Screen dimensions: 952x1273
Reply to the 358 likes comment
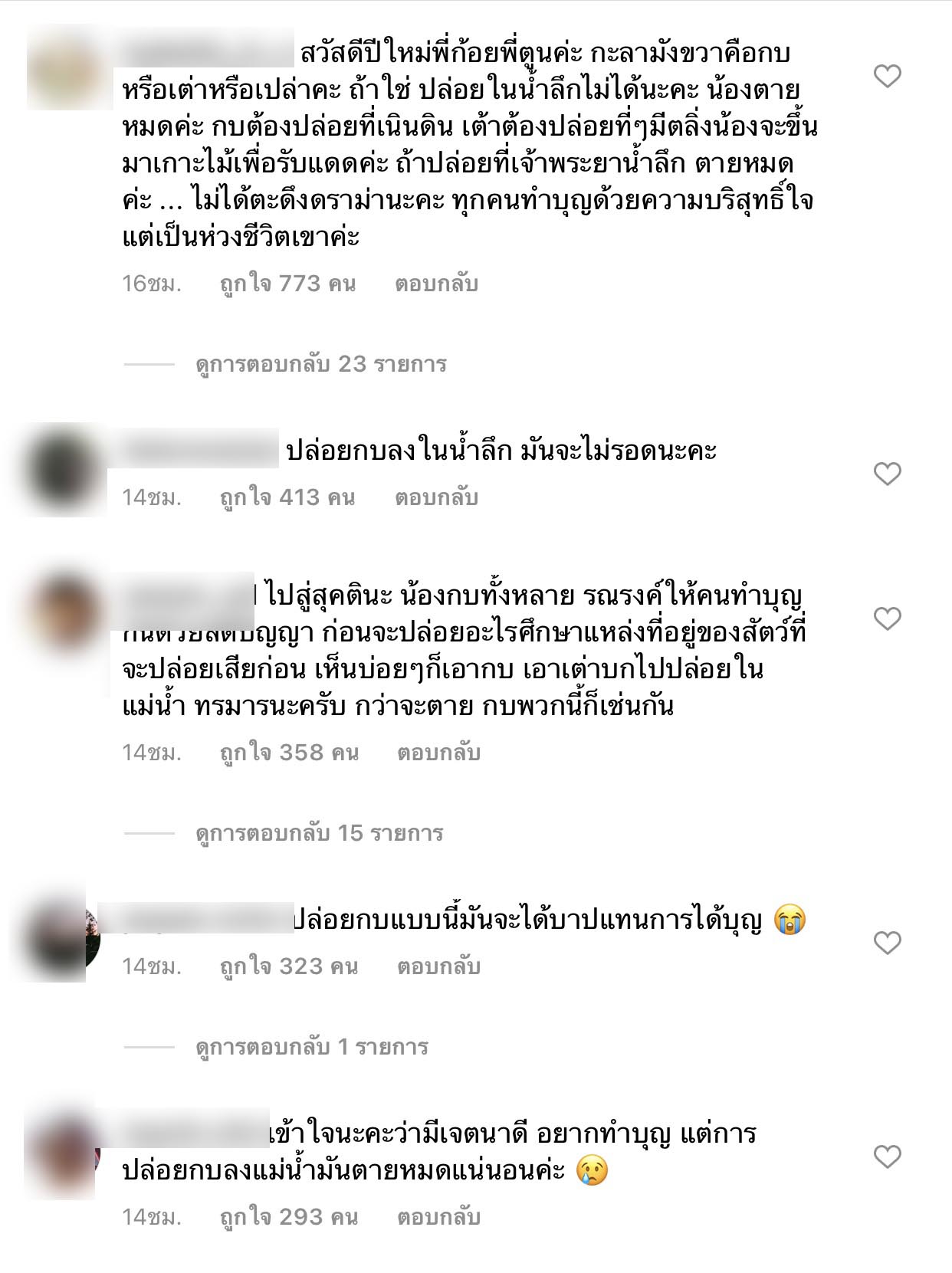tap(438, 753)
